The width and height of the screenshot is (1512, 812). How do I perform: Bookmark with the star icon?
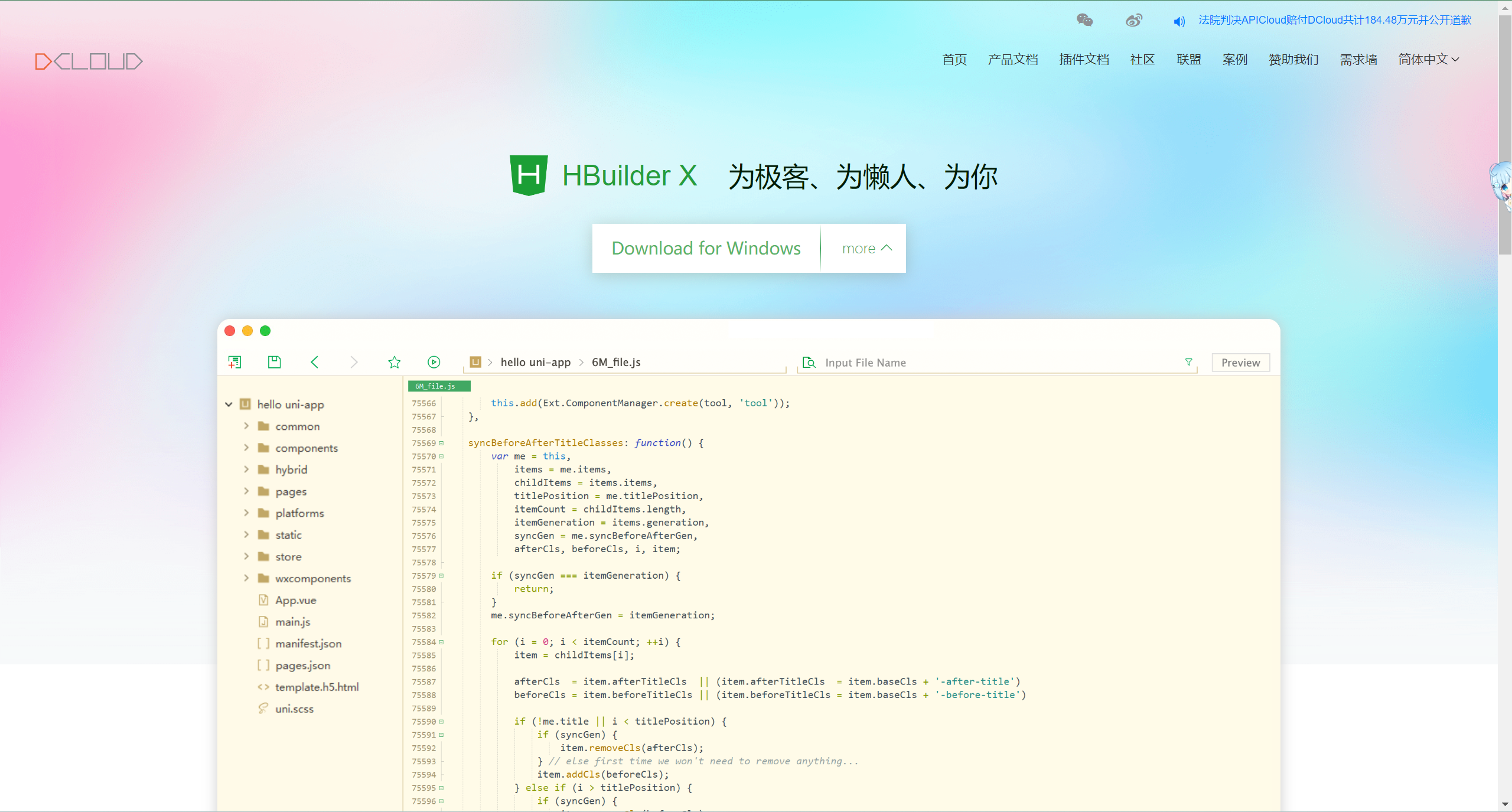pyautogui.click(x=394, y=362)
